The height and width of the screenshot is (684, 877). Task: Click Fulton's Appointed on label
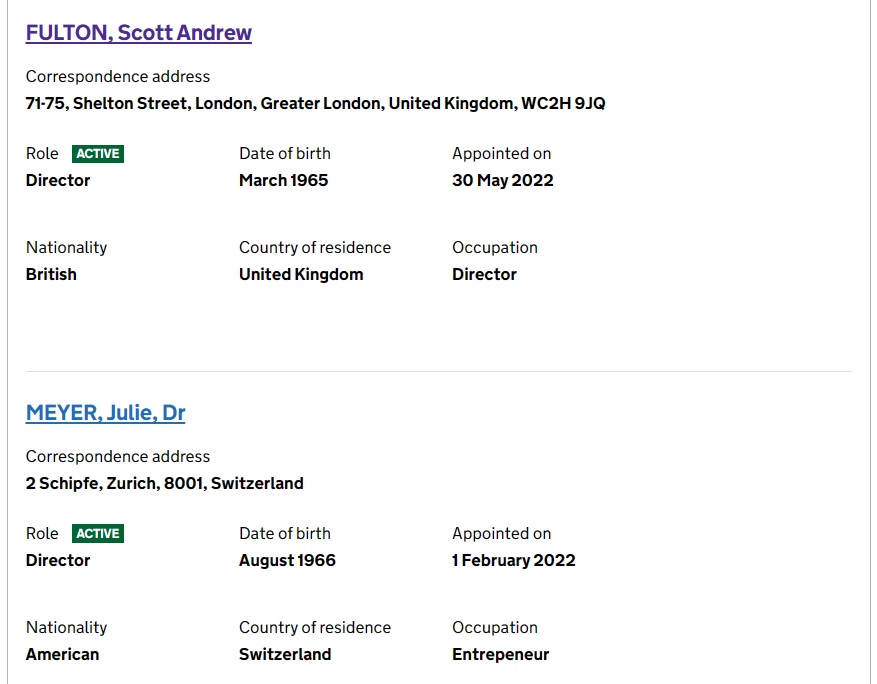(501, 154)
